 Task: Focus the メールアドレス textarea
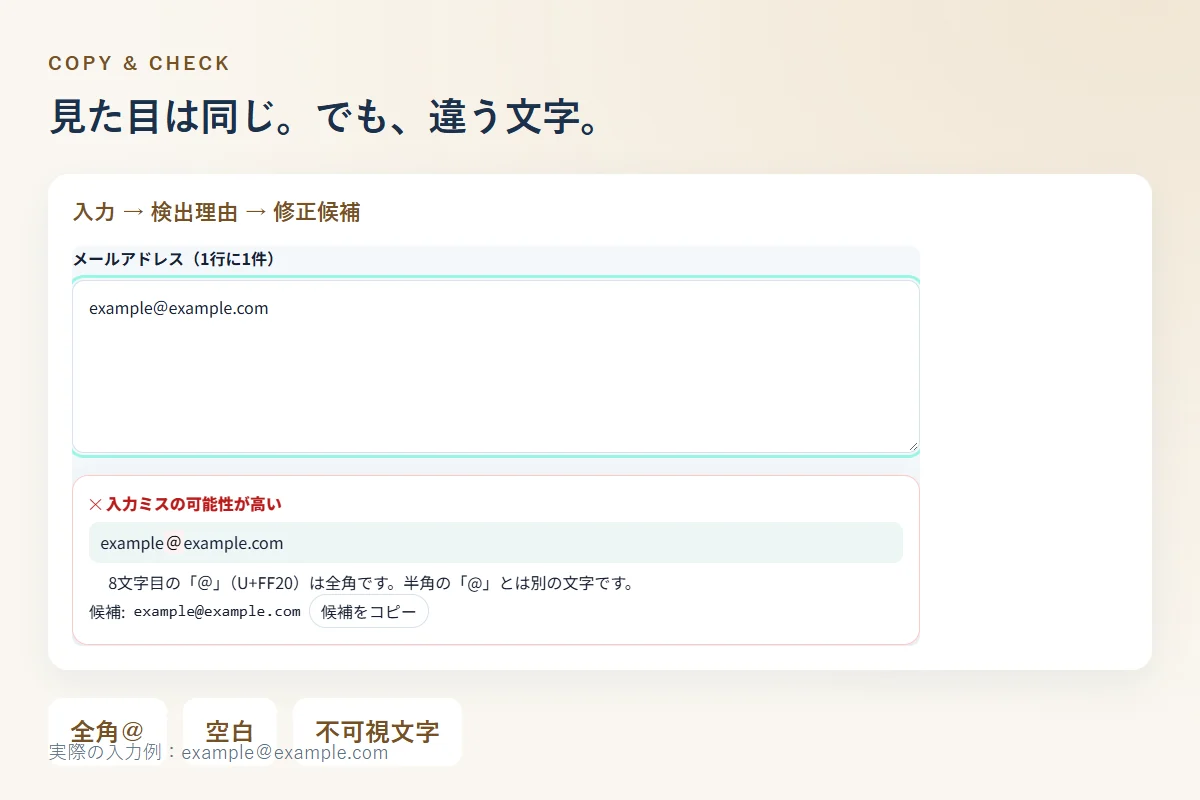[x=496, y=367]
